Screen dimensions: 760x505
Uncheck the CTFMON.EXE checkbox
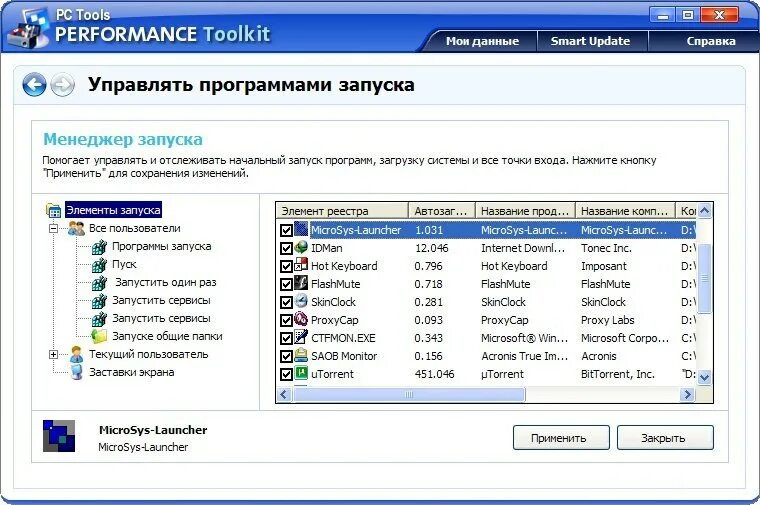[286, 338]
